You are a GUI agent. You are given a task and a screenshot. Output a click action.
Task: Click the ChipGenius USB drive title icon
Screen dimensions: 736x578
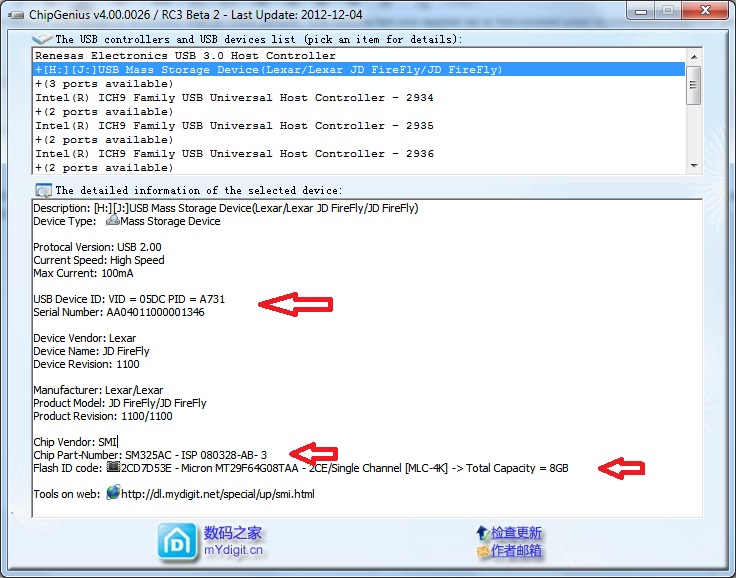(x=16, y=15)
